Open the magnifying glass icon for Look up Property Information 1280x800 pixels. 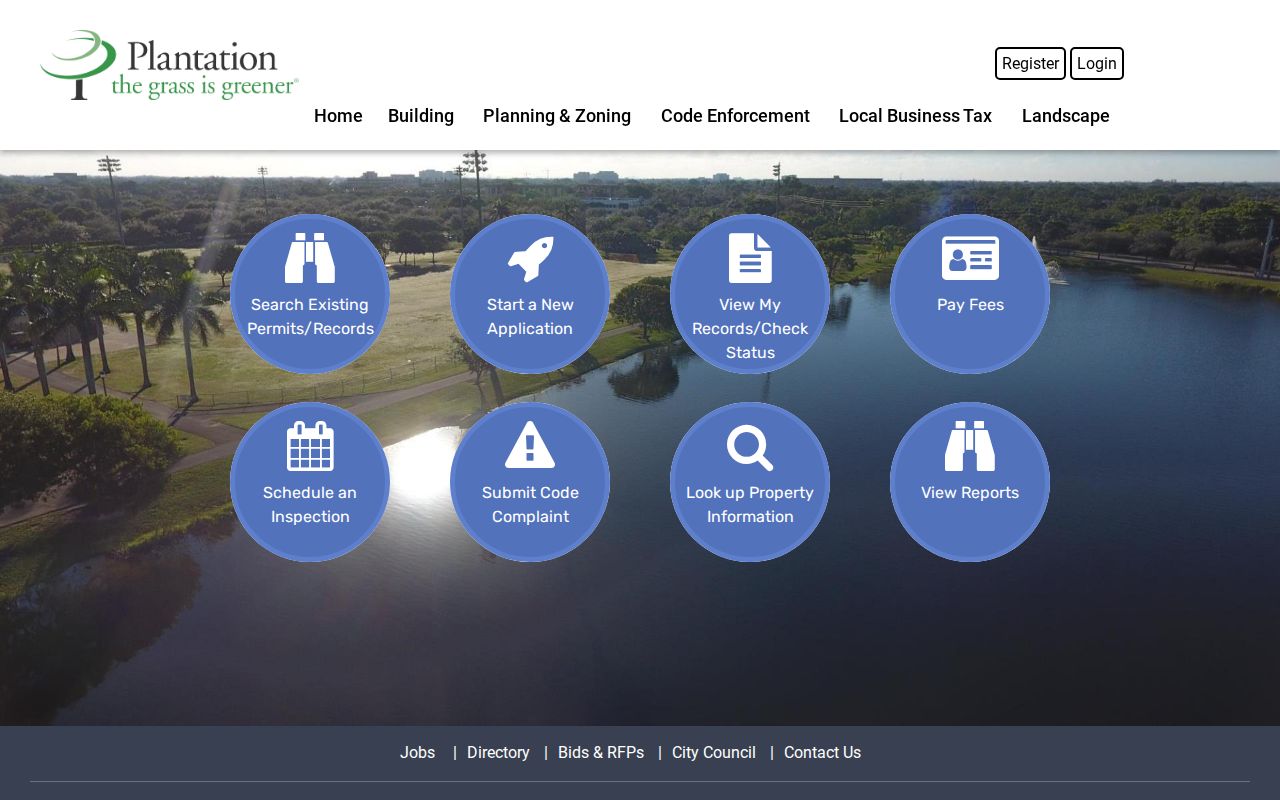[750, 447]
